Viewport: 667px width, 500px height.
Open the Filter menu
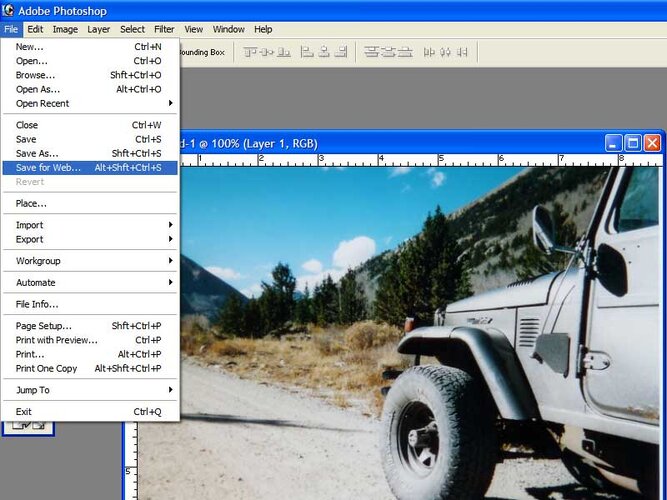164,29
